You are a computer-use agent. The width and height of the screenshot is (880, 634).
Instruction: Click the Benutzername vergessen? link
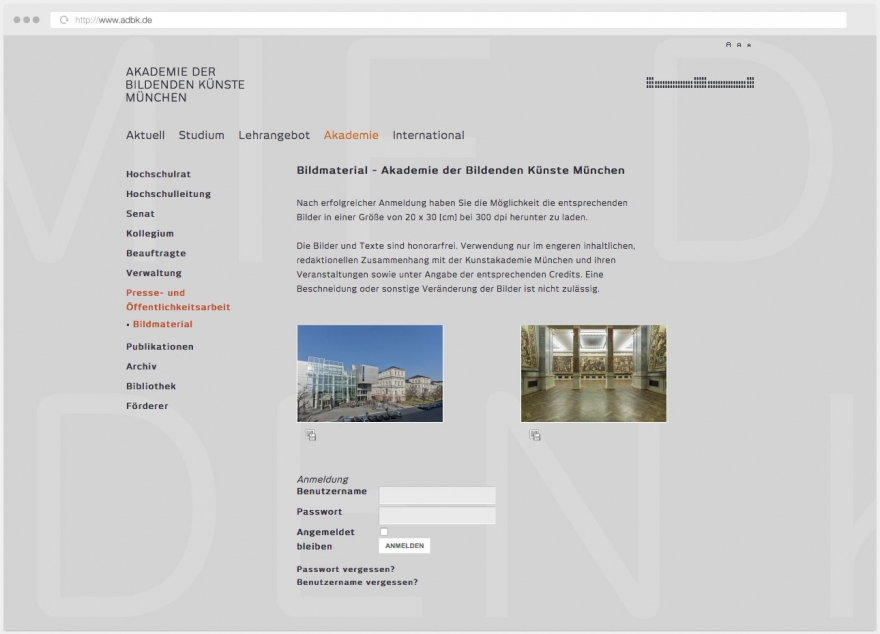[358, 582]
